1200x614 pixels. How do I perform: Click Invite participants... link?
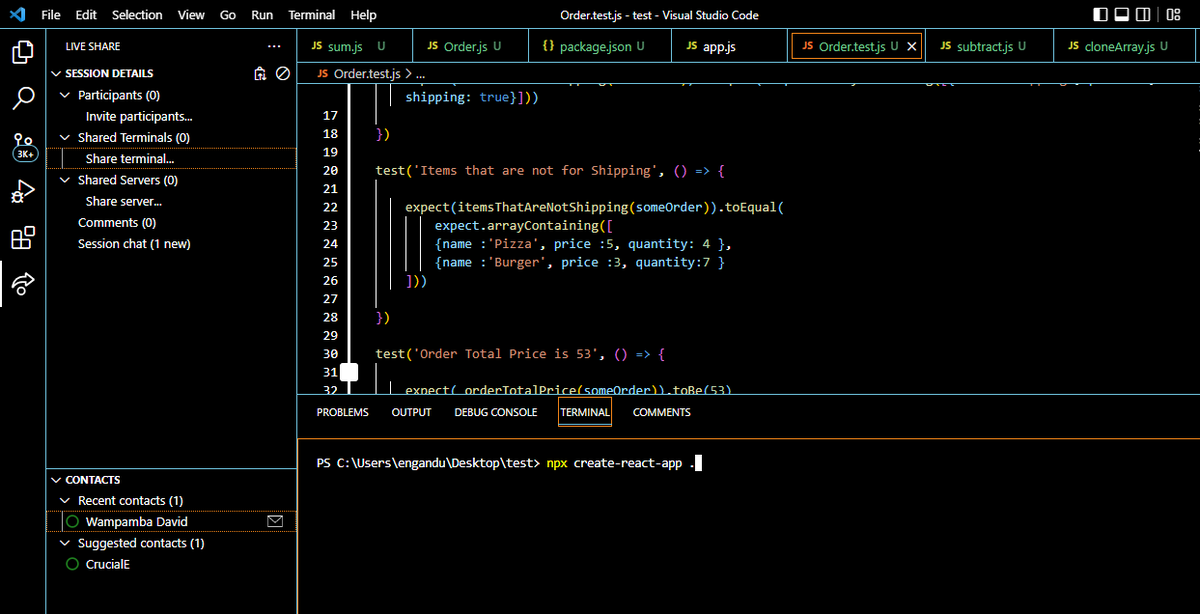click(139, 117)
